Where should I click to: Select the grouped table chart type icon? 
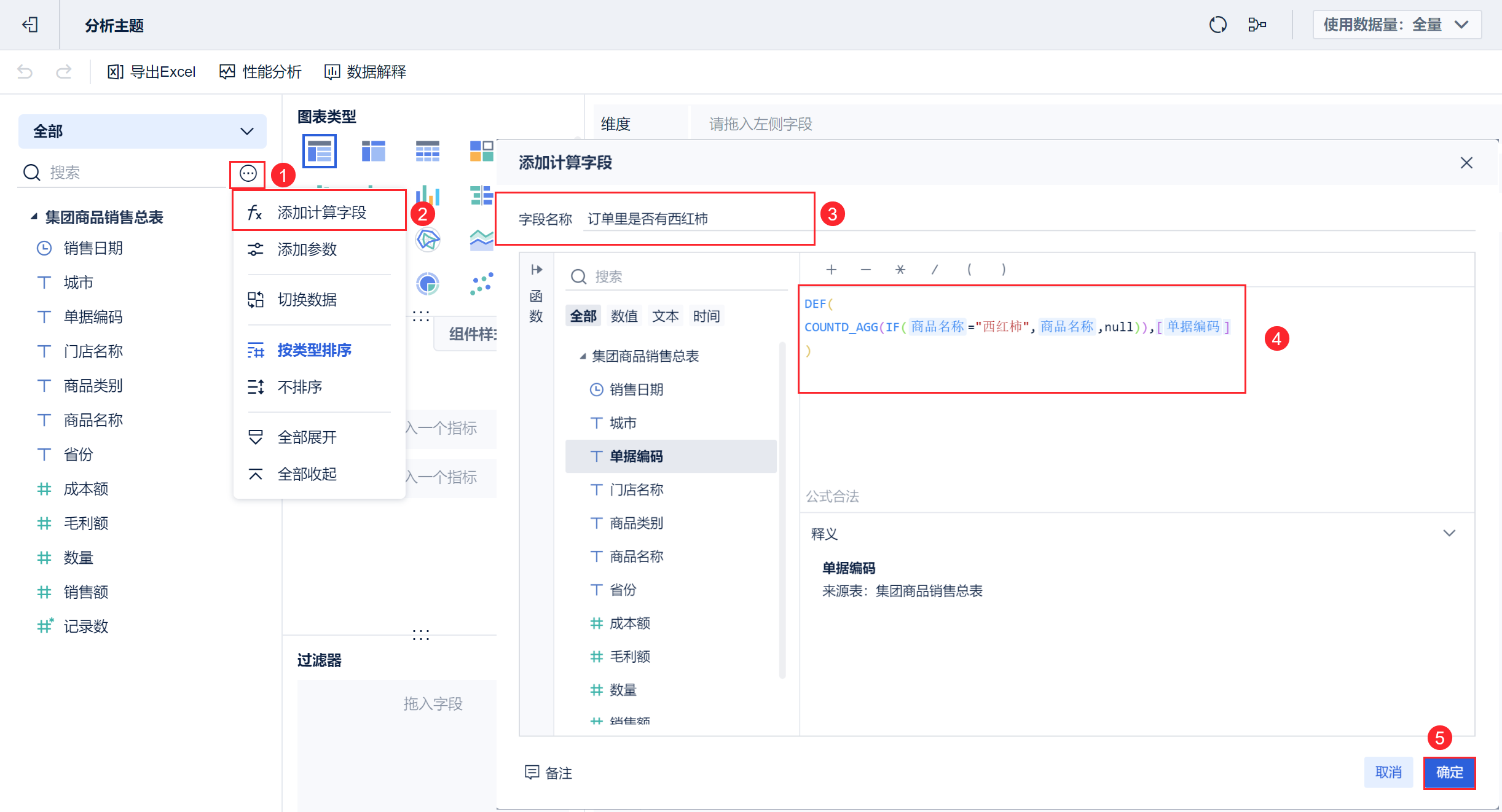pyautogui.click(x=319, y=150)
